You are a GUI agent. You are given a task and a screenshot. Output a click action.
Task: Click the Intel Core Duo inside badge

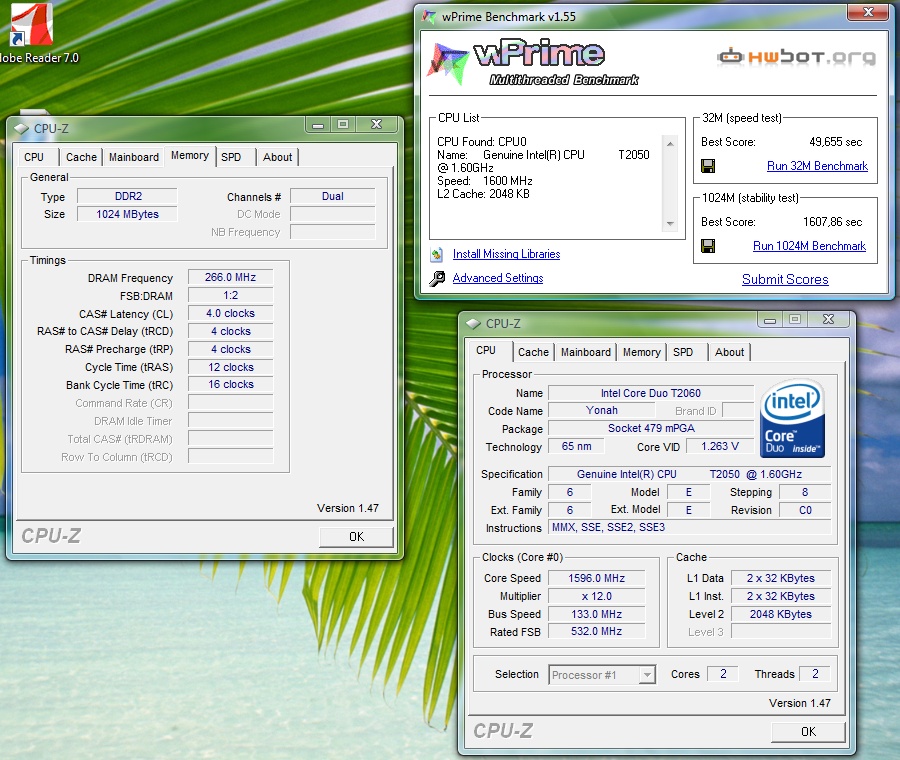click(792, 418)
